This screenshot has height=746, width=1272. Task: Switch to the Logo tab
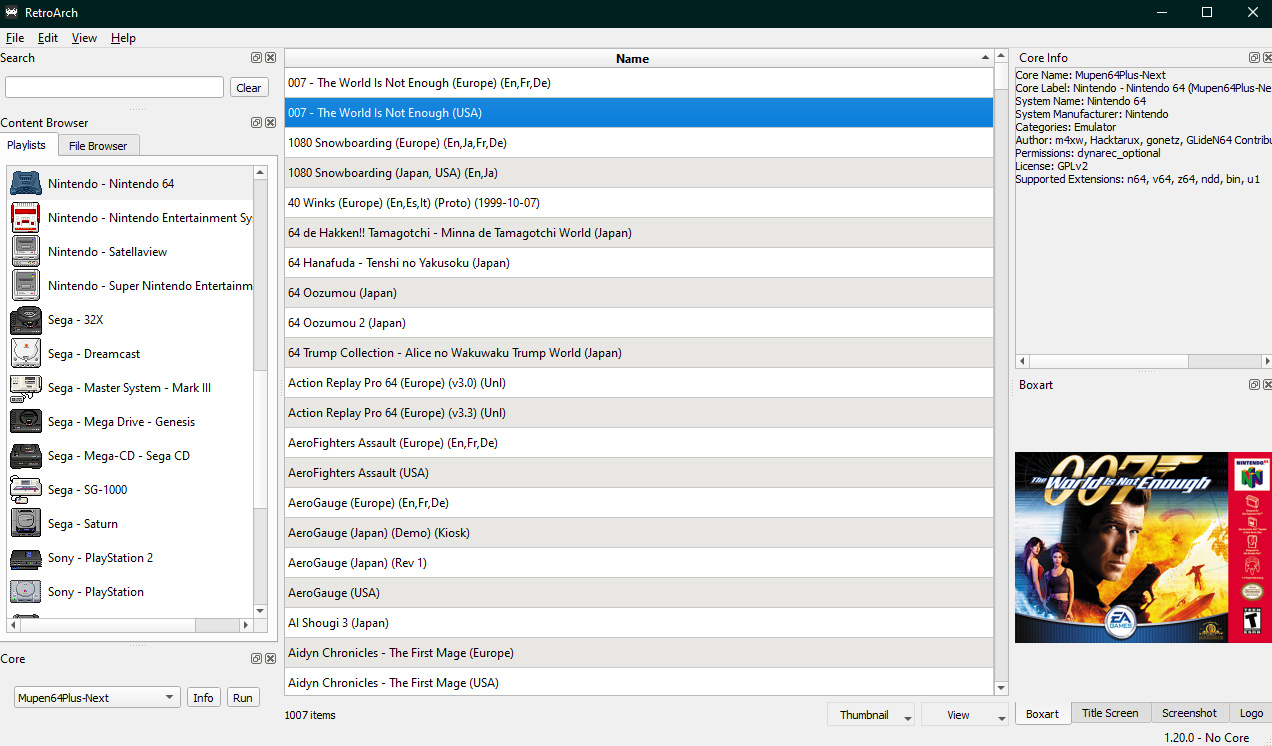pyautogui.click(x=1251, y=713)
